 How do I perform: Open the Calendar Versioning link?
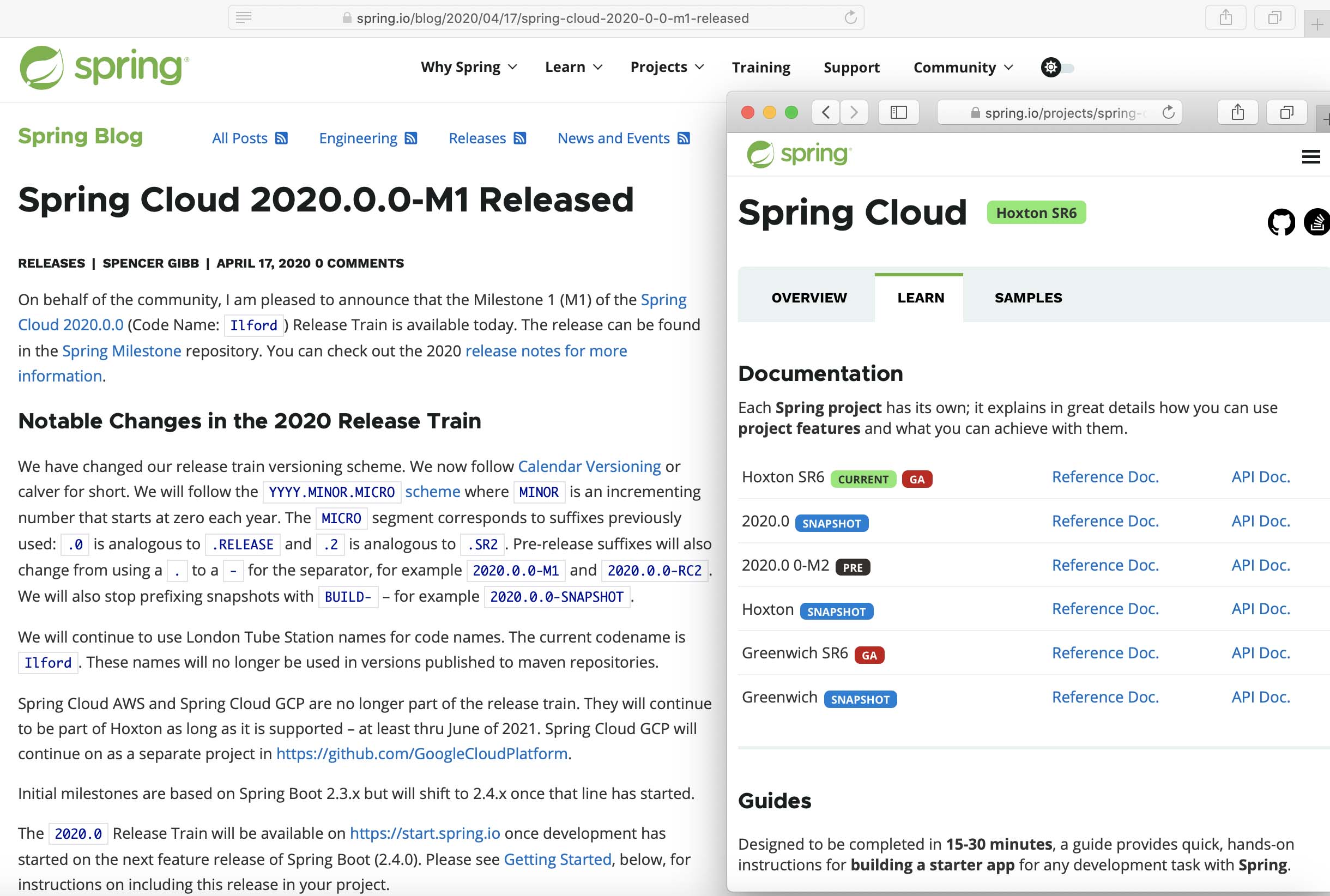[589, 467]
